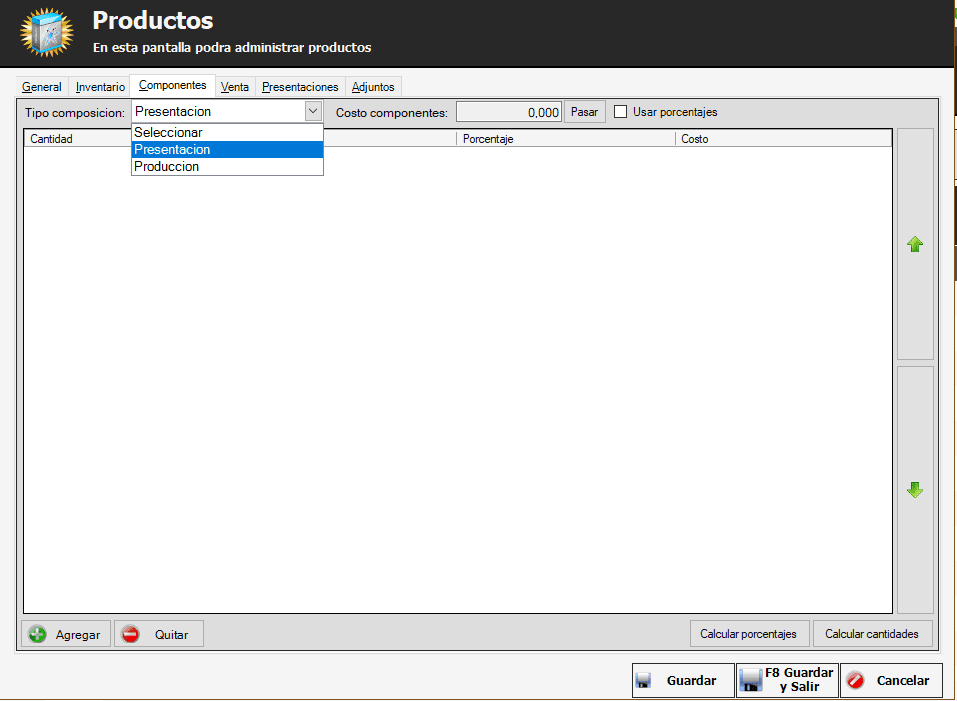The height and width of the screenshot is (701, 957).
Task: Open the Adjuntos tab
Action: pos(373,87)
